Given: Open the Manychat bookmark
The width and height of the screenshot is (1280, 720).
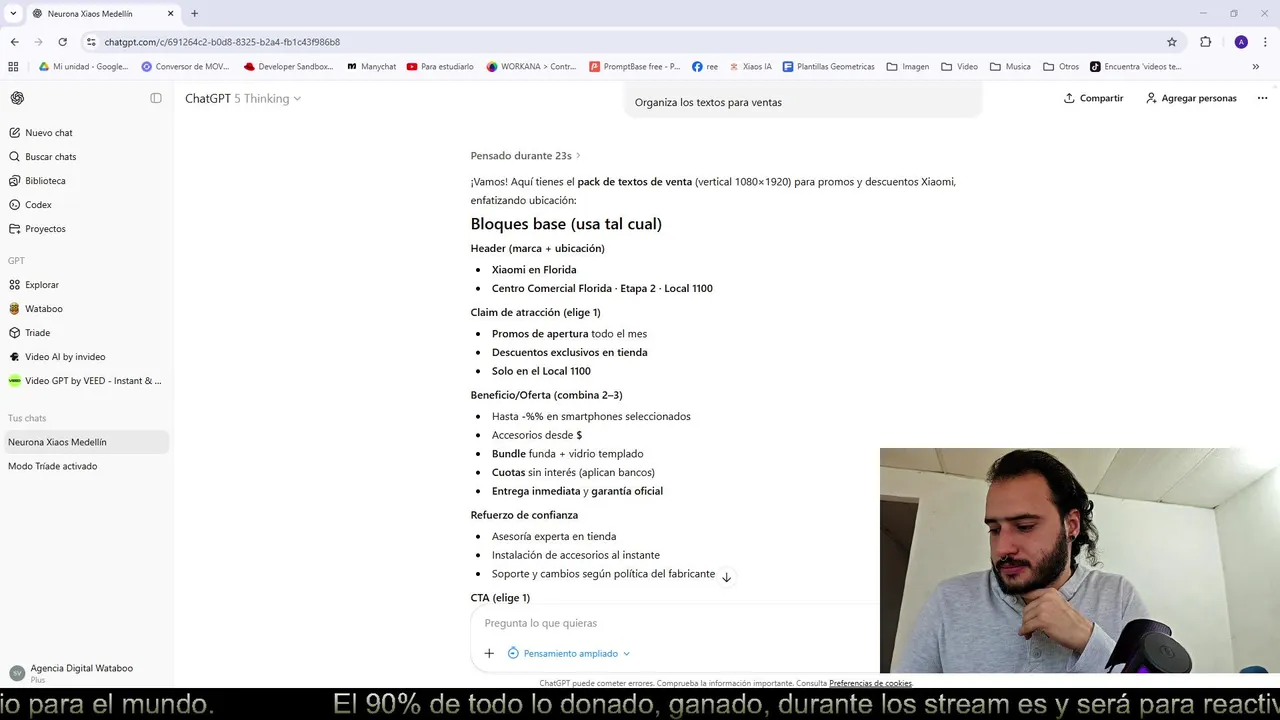Looking at the screenshot, I should 371,67.
